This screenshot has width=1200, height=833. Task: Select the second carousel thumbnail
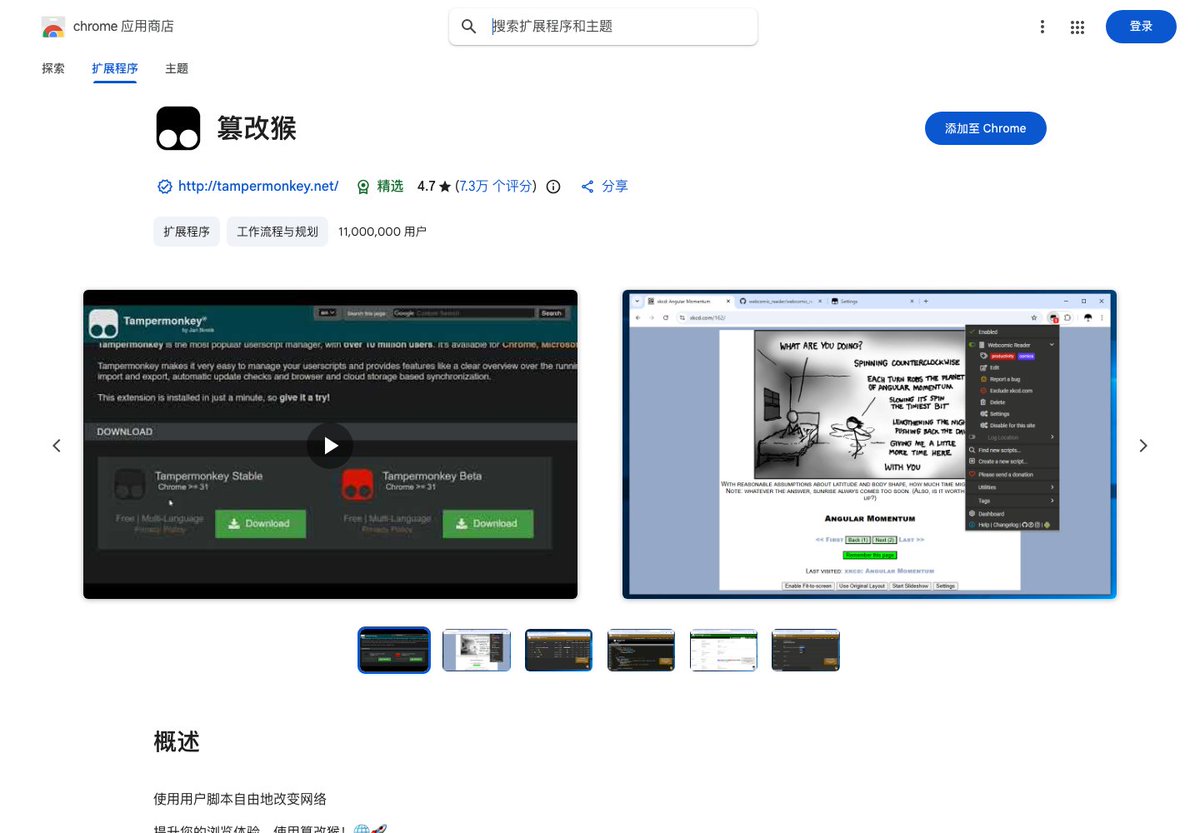[477, 650]
